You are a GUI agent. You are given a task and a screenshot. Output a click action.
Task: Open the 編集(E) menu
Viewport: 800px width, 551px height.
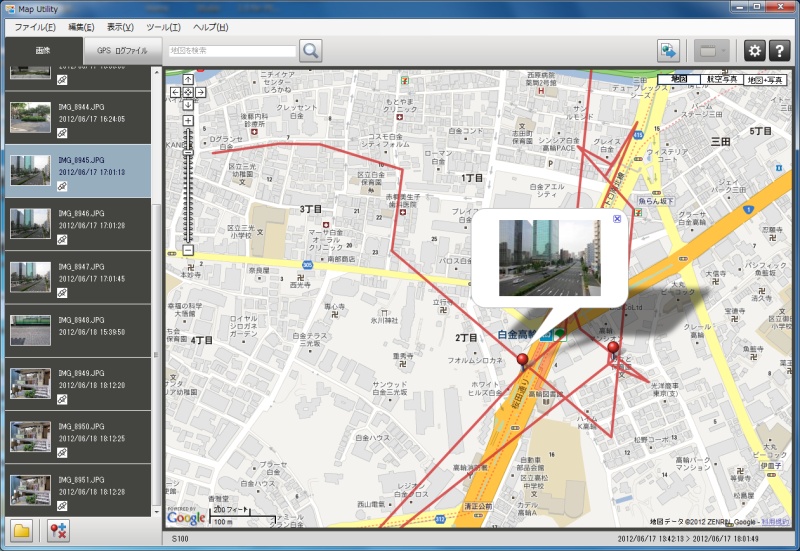pyautogui.click(x=81, y=27)
